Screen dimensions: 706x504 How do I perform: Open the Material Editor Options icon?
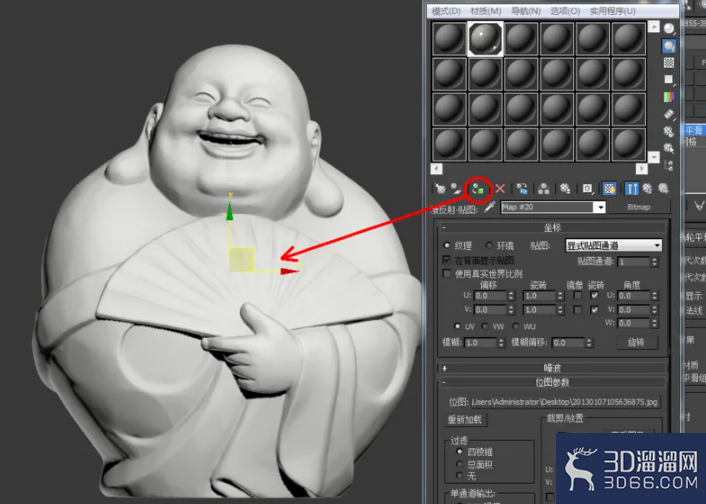coord(669,132)
